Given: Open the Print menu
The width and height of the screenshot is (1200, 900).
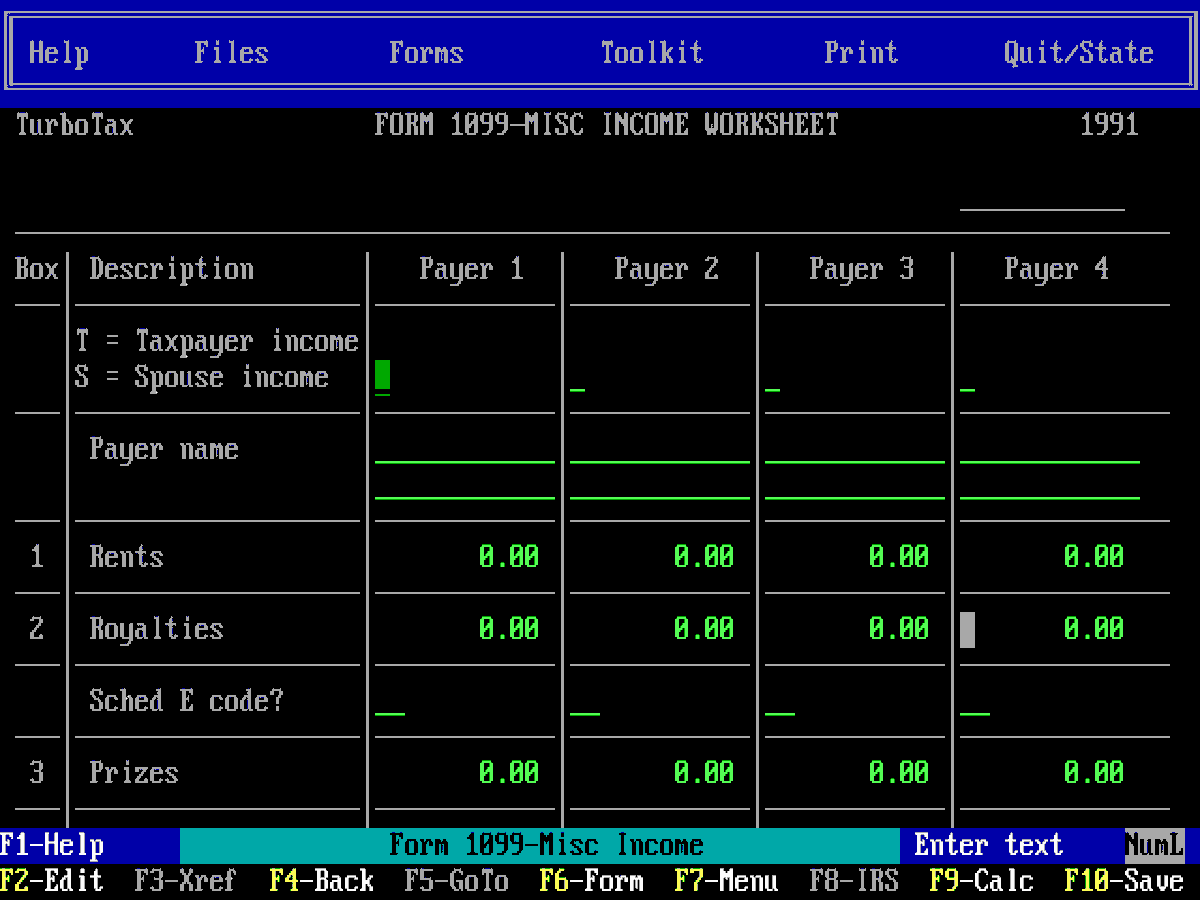Looking at the screenshot, I should [x=861, y=53].
